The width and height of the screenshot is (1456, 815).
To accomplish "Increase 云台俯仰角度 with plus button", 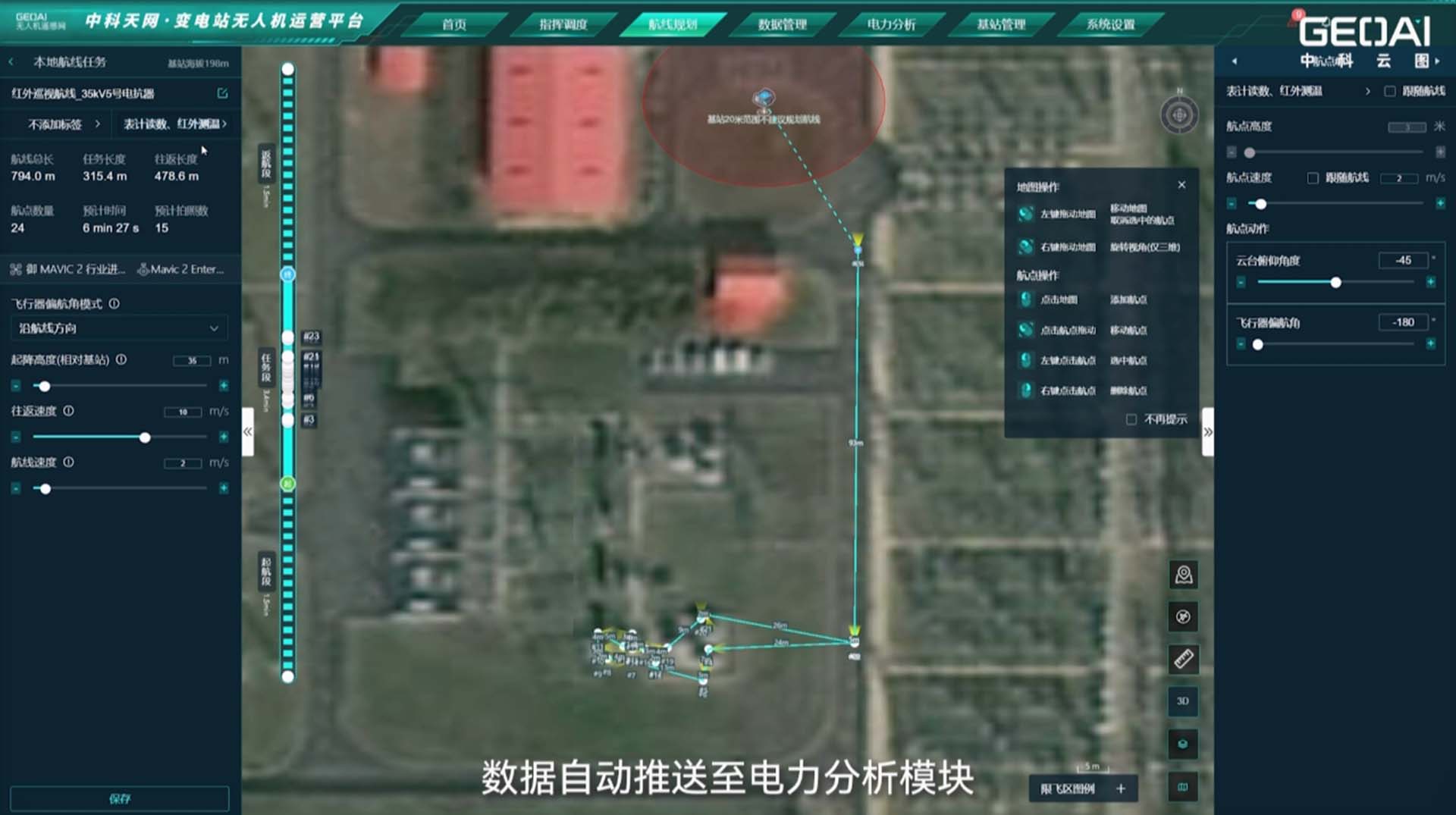I will pyautogui.click(x=1431, y=282).
